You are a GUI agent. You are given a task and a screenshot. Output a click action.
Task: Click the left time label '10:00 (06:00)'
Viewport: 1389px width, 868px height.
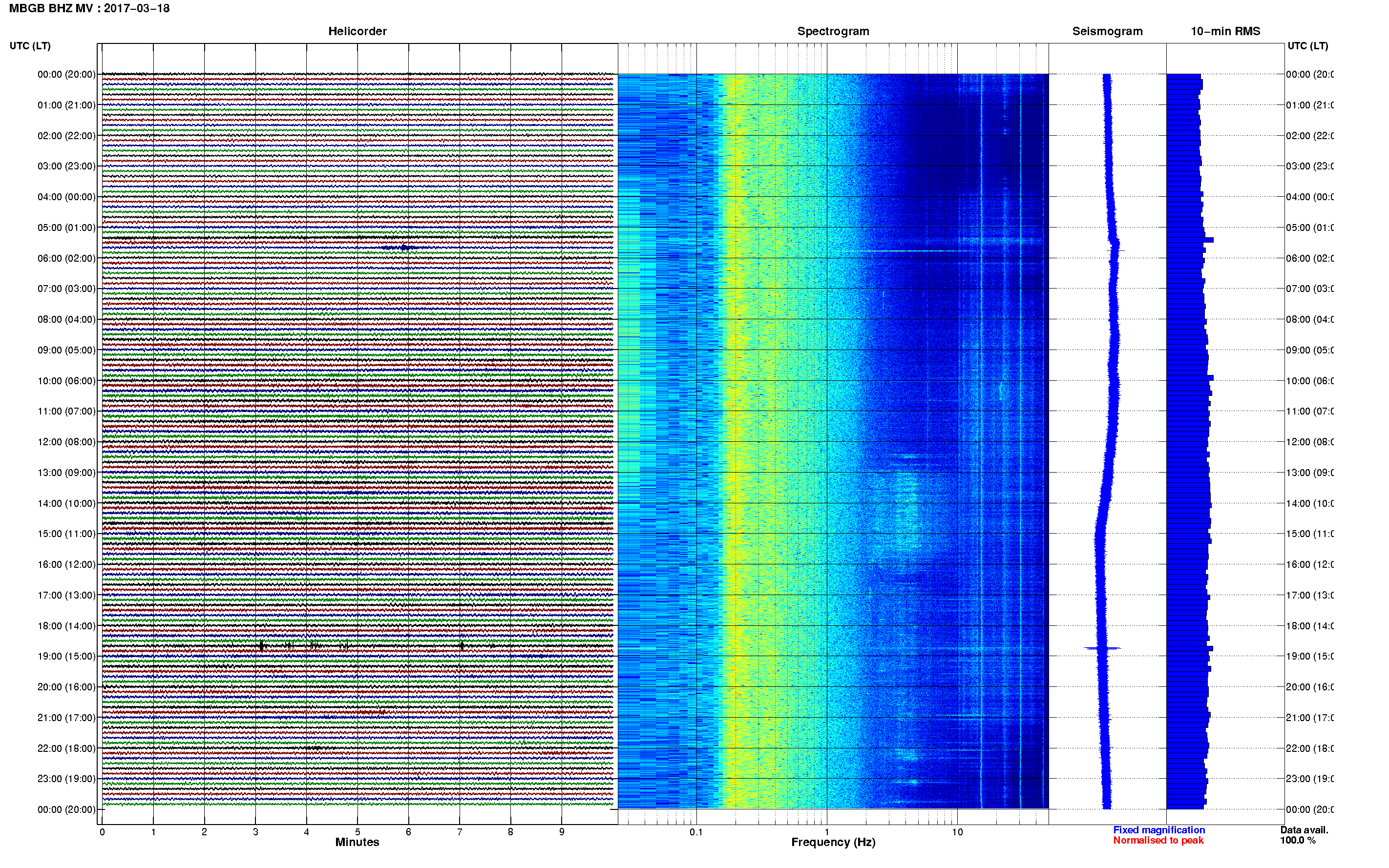click(66, 381)
